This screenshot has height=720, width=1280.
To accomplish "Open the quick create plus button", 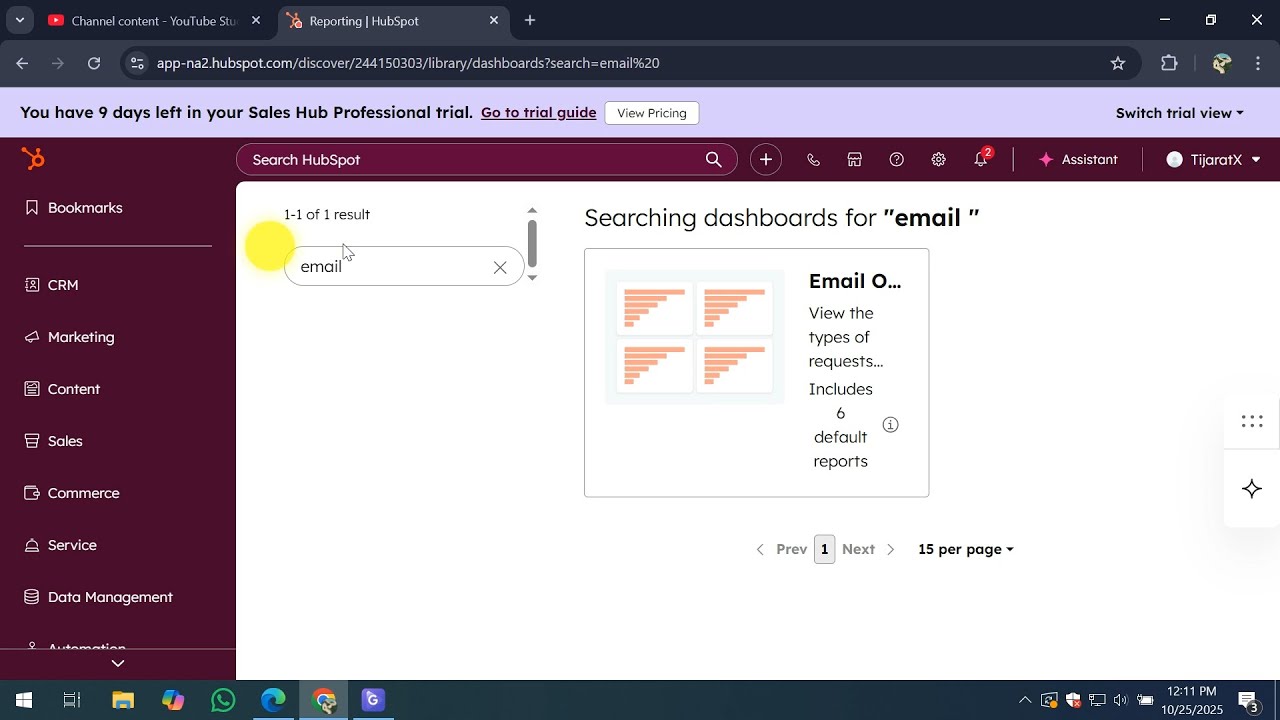I will click(766, 160).
